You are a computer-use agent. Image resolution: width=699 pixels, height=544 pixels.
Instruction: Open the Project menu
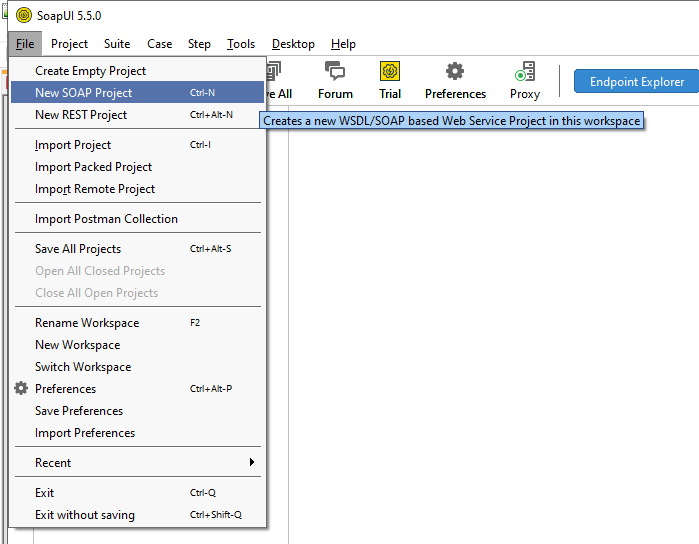69,44
